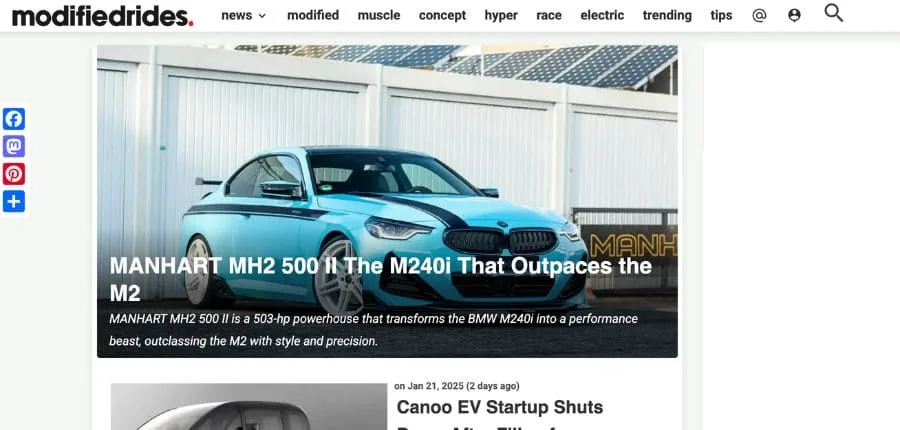Viewport: 900px width, 430px height.
Task: Go to the modifiedrides home logo
Action: 102,16
